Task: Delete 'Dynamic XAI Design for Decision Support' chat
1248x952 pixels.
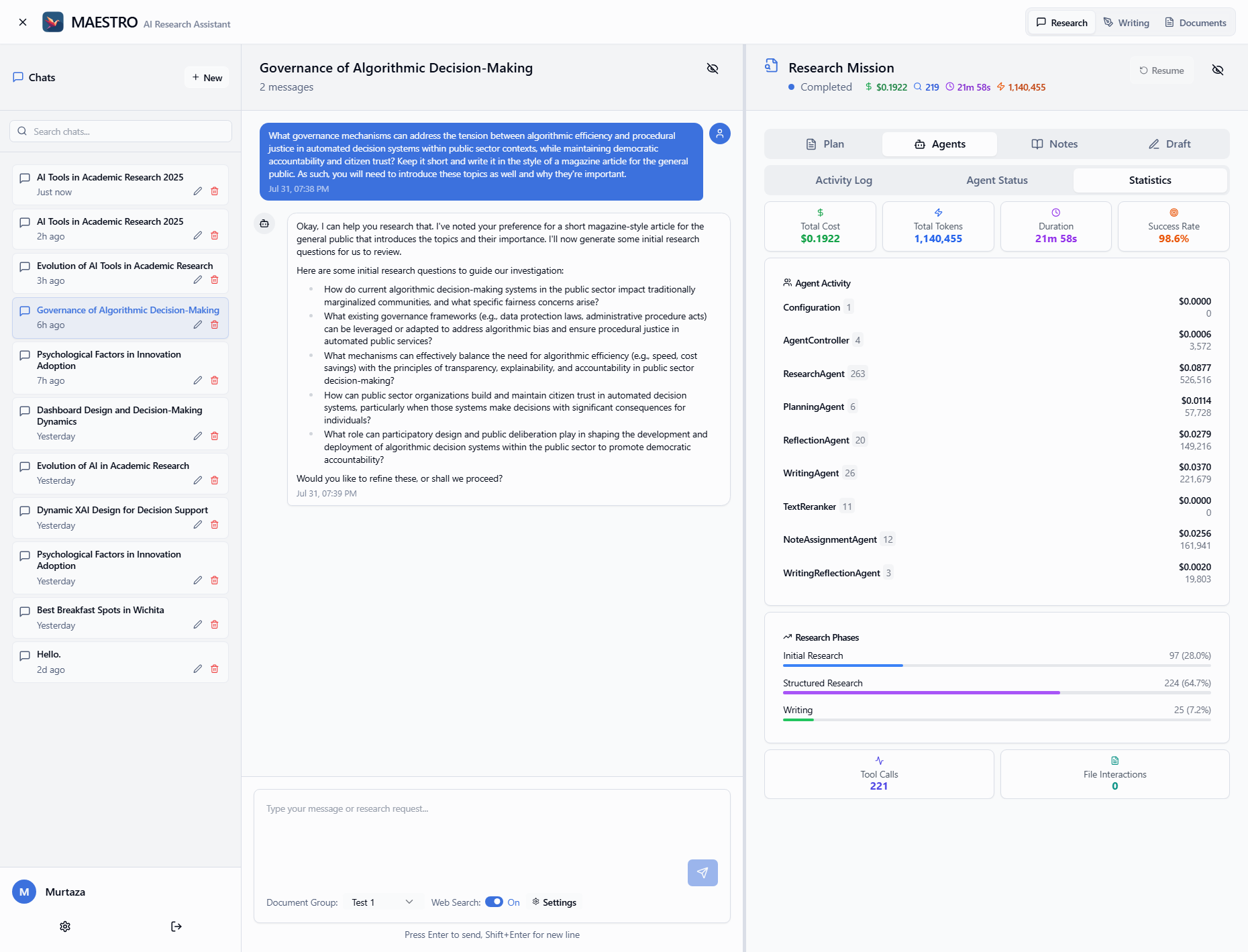Action: 215,525
